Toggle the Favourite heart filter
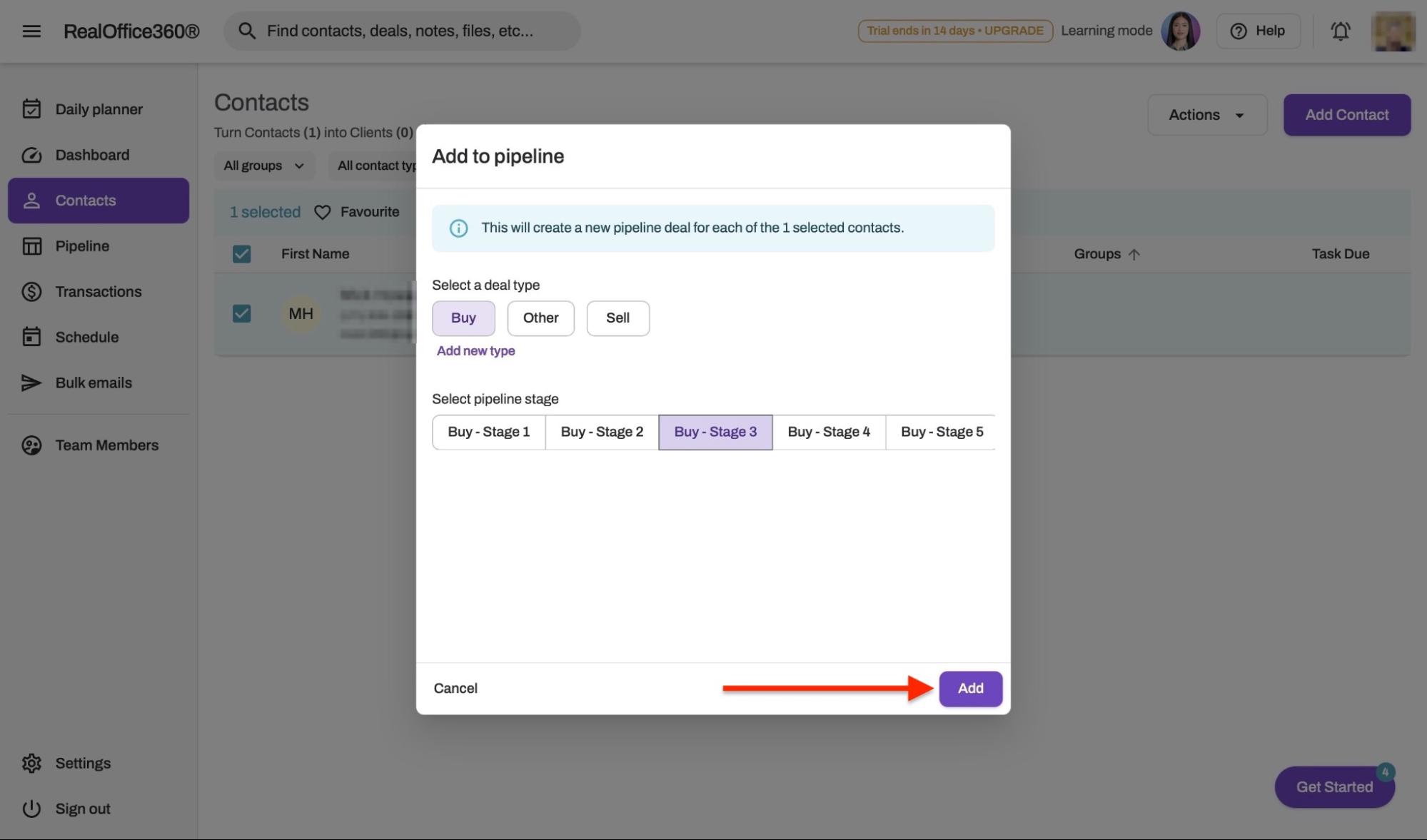 tap(323, 211)
